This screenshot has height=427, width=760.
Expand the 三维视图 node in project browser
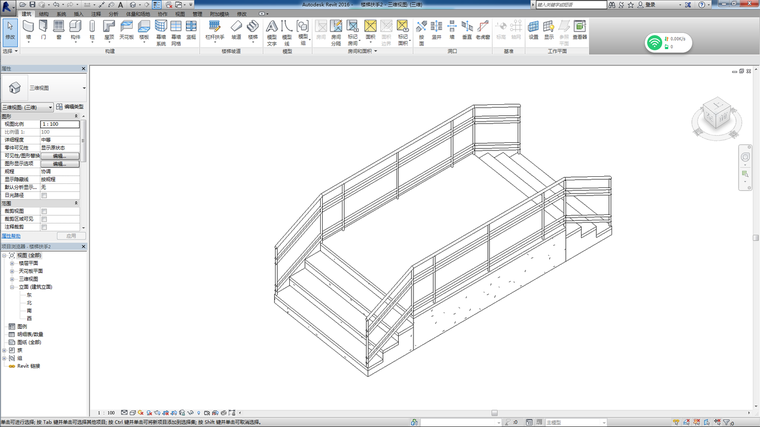12,279
